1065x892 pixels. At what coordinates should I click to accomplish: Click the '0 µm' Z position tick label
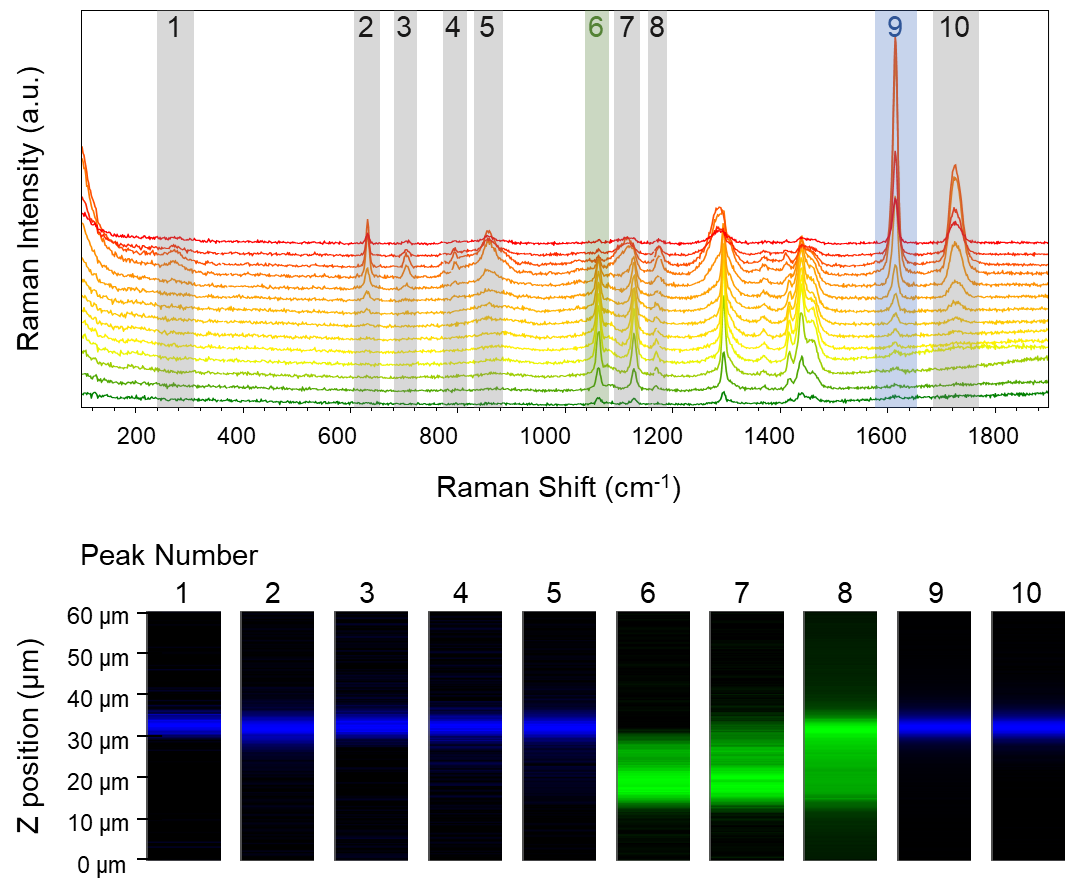pos(102,865)
